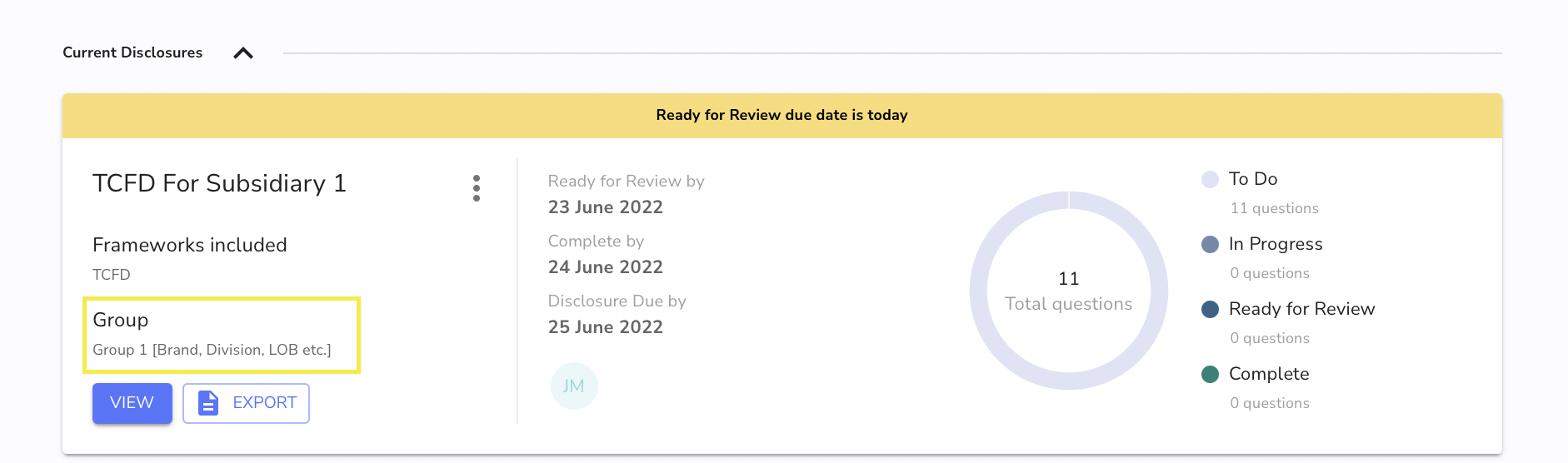Click the Disclosure Due by 25 June 2022 date
The width and height of the screenshot is (1568, 463).
[x=606, y=327]
